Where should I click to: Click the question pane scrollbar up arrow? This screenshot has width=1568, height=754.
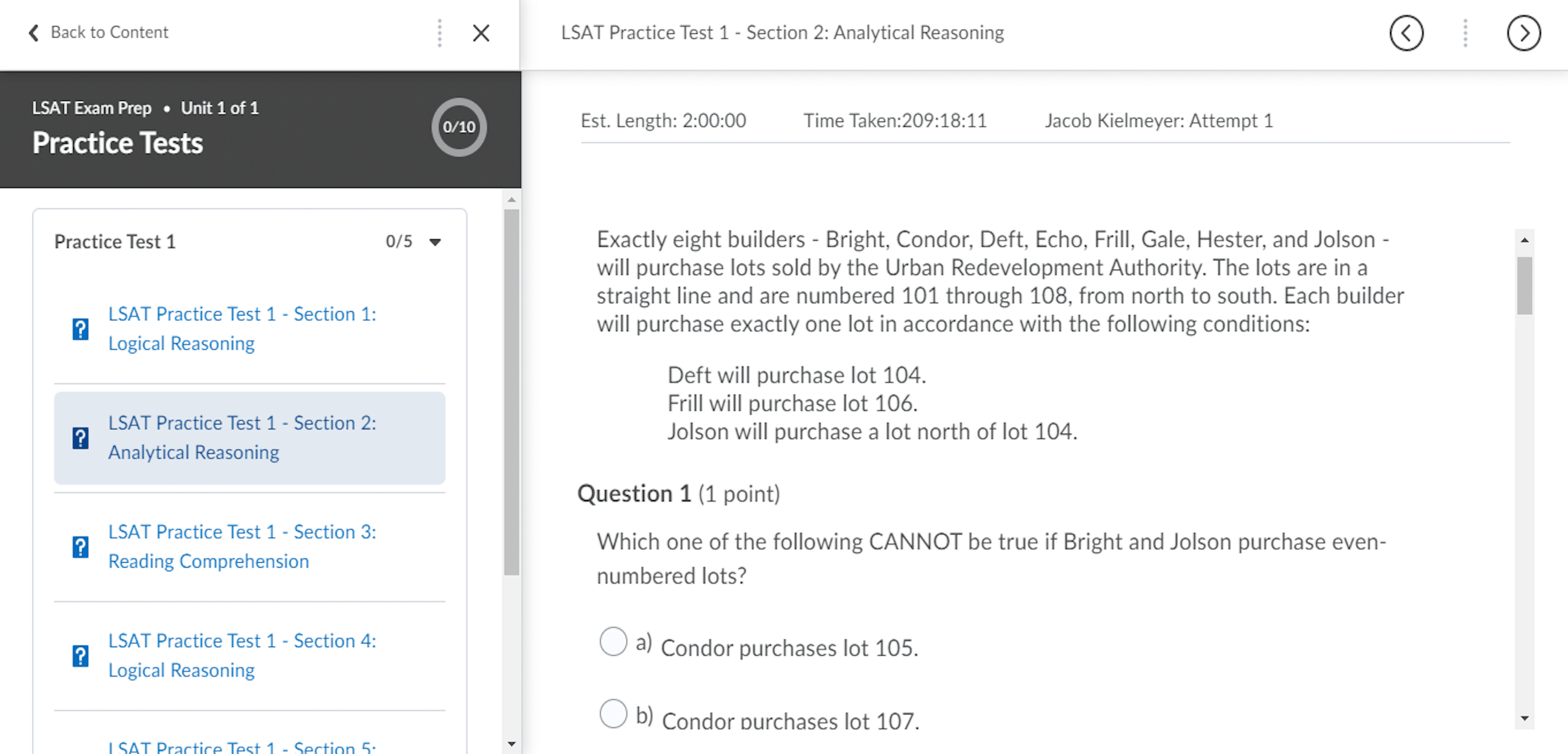coord(1524,241)
